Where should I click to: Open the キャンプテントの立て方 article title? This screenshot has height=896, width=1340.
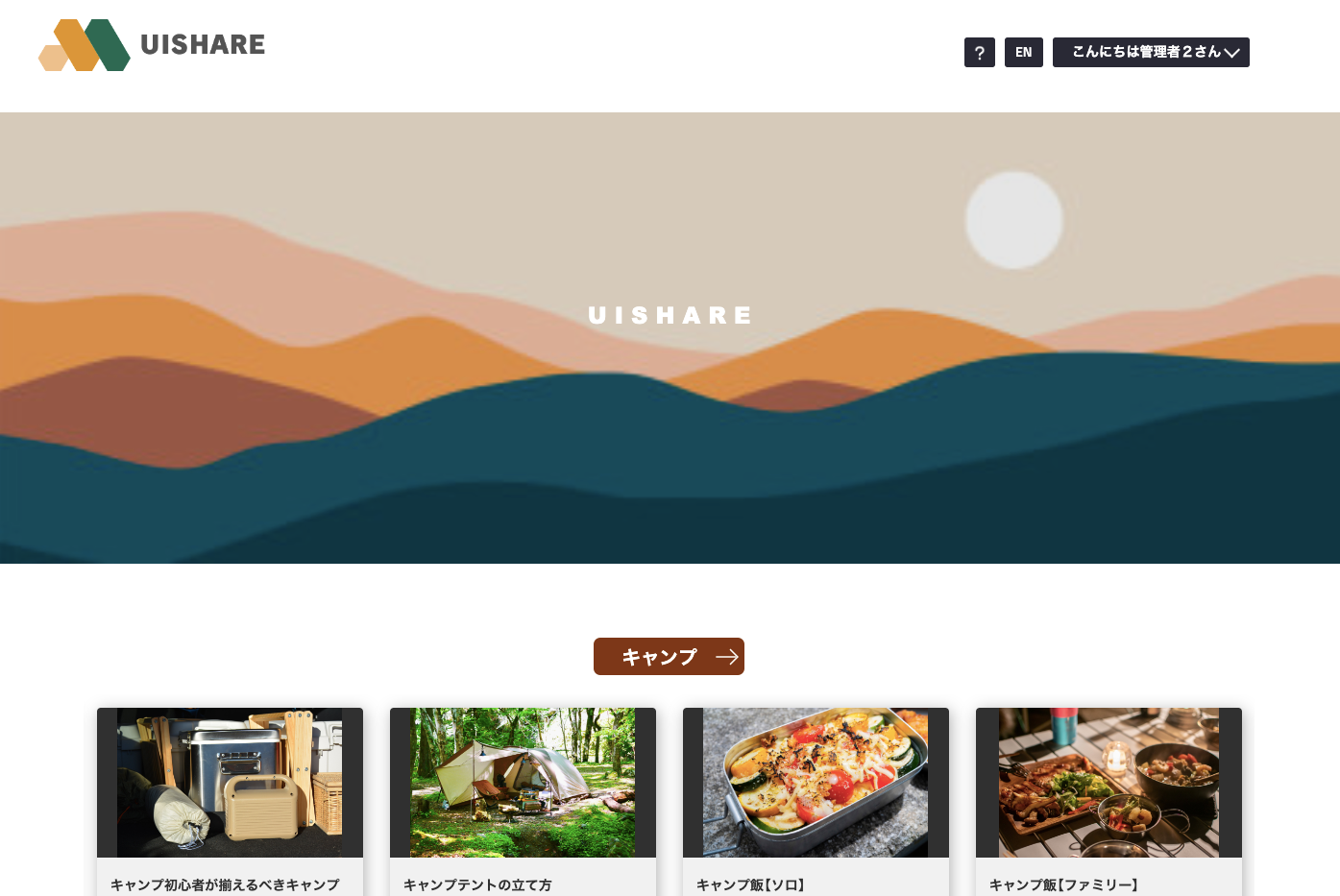point(477,884)
